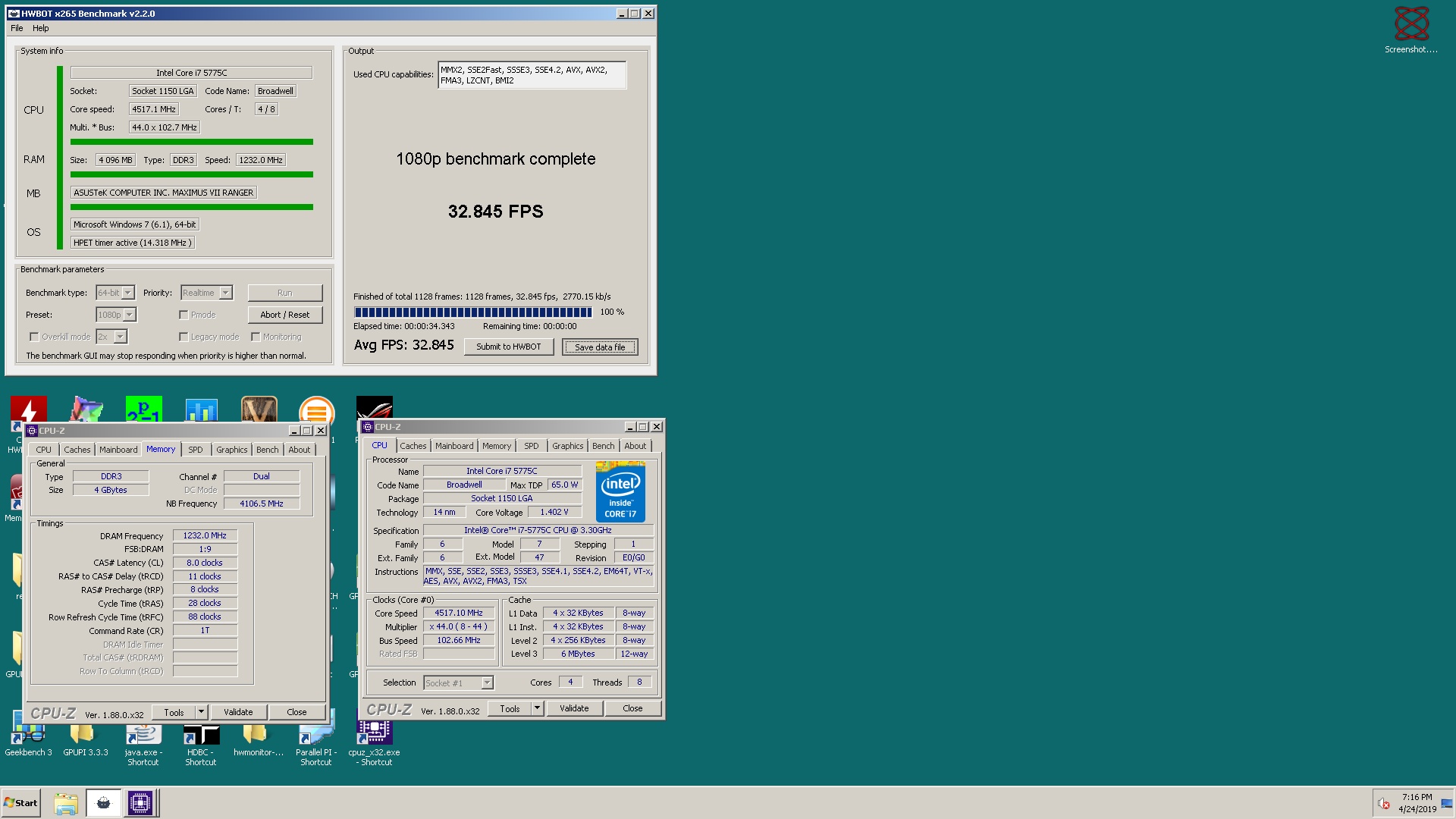Open Memory tab in CPU-Z CPU window
Screen dimensions: 1456x819
click(497, 446)
